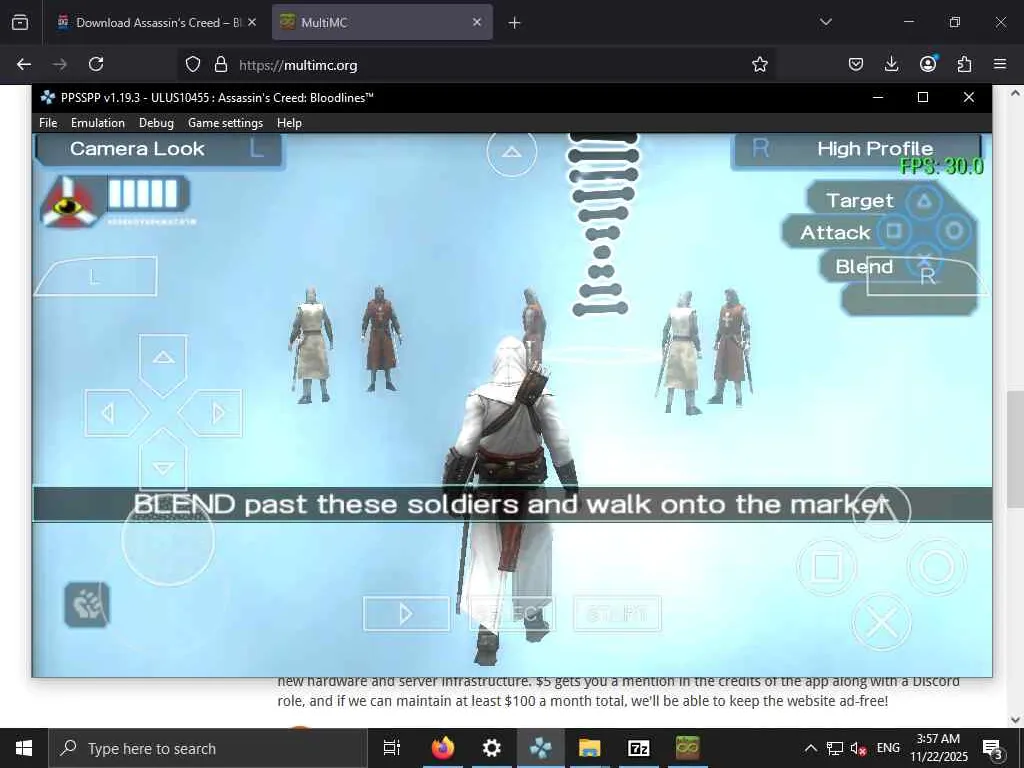Switch to the Download Assassin's Creed tab

(x=157, y=22)
